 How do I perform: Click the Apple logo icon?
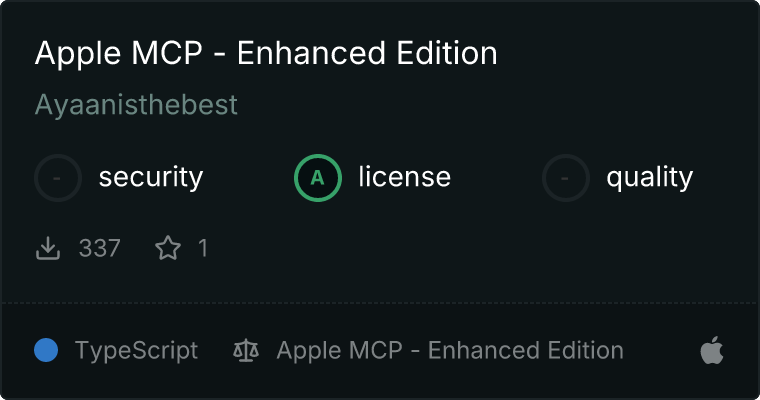pos(712,350)
